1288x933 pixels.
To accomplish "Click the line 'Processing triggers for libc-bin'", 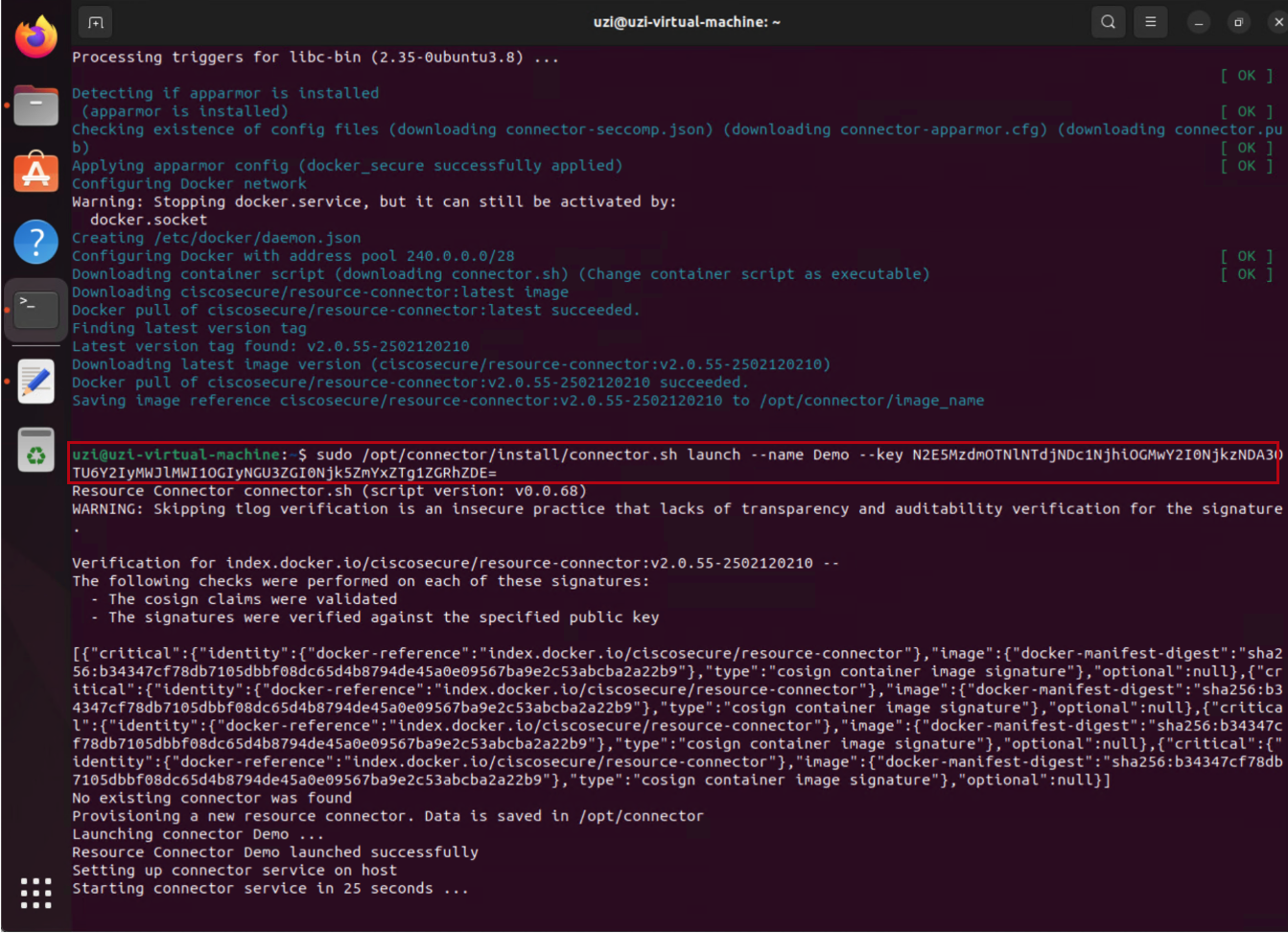I will coord(316,58).
